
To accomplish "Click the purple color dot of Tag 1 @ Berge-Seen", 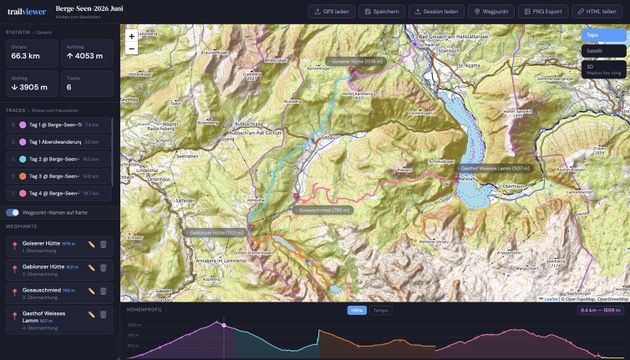I will 23,125.
